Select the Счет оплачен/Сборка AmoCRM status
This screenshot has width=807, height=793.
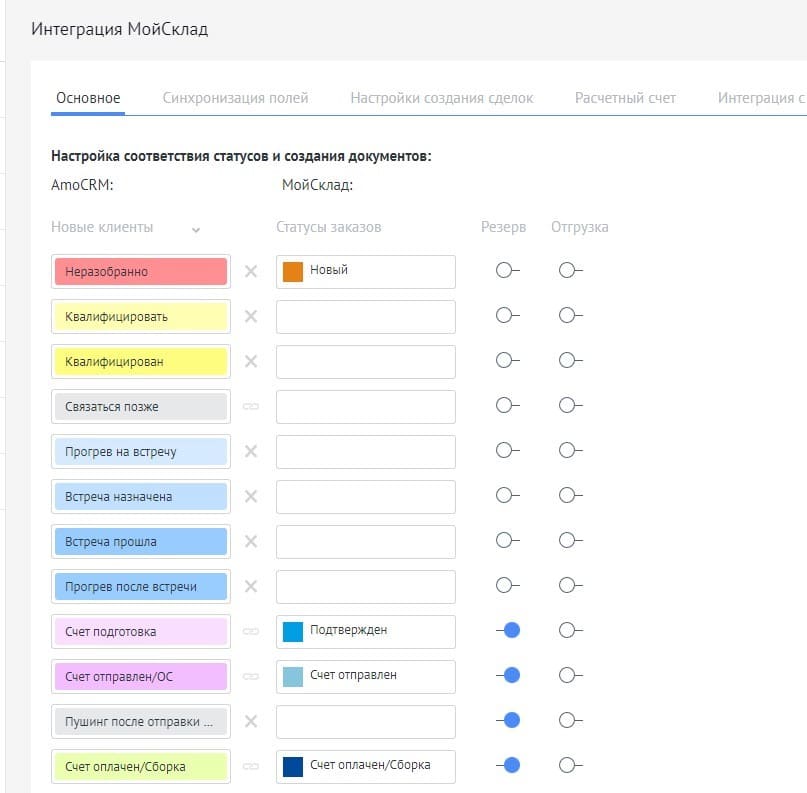click(x=141, y=767)
